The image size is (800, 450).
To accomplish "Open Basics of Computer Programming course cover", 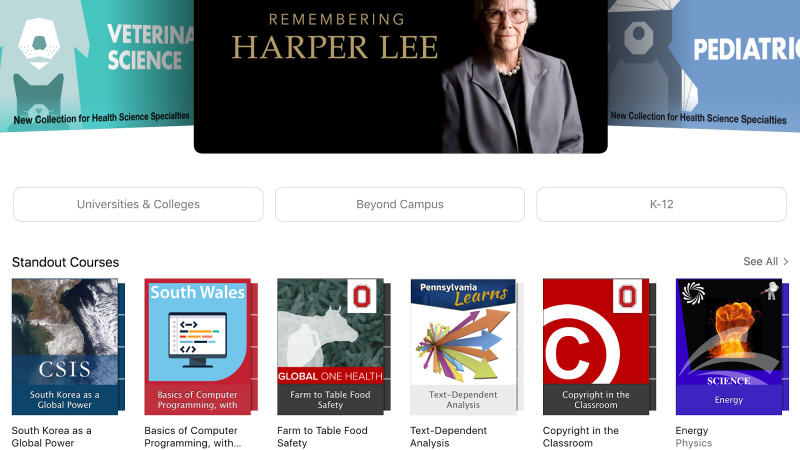I will (x=201, y=346).
